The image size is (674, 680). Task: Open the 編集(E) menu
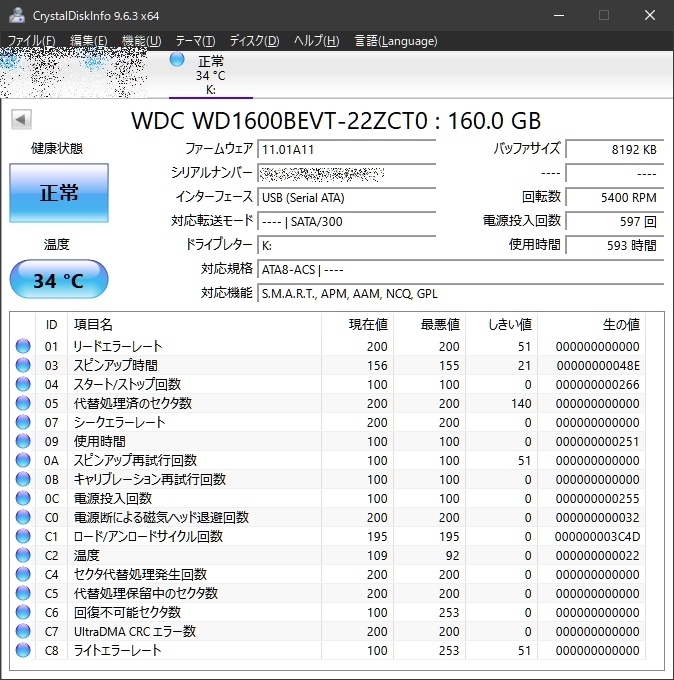click(x=89, y=41)
